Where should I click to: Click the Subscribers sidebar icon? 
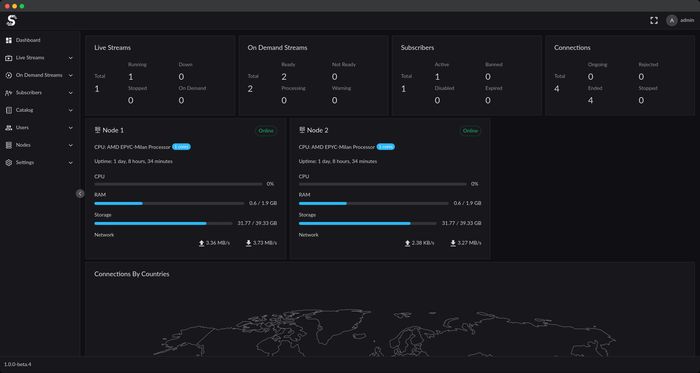pyautogui.click(x=8, y=93)
